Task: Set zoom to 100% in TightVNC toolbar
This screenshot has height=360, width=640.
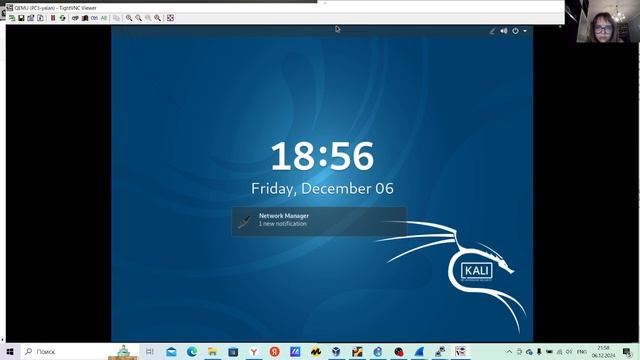Action: pos(148,18)
